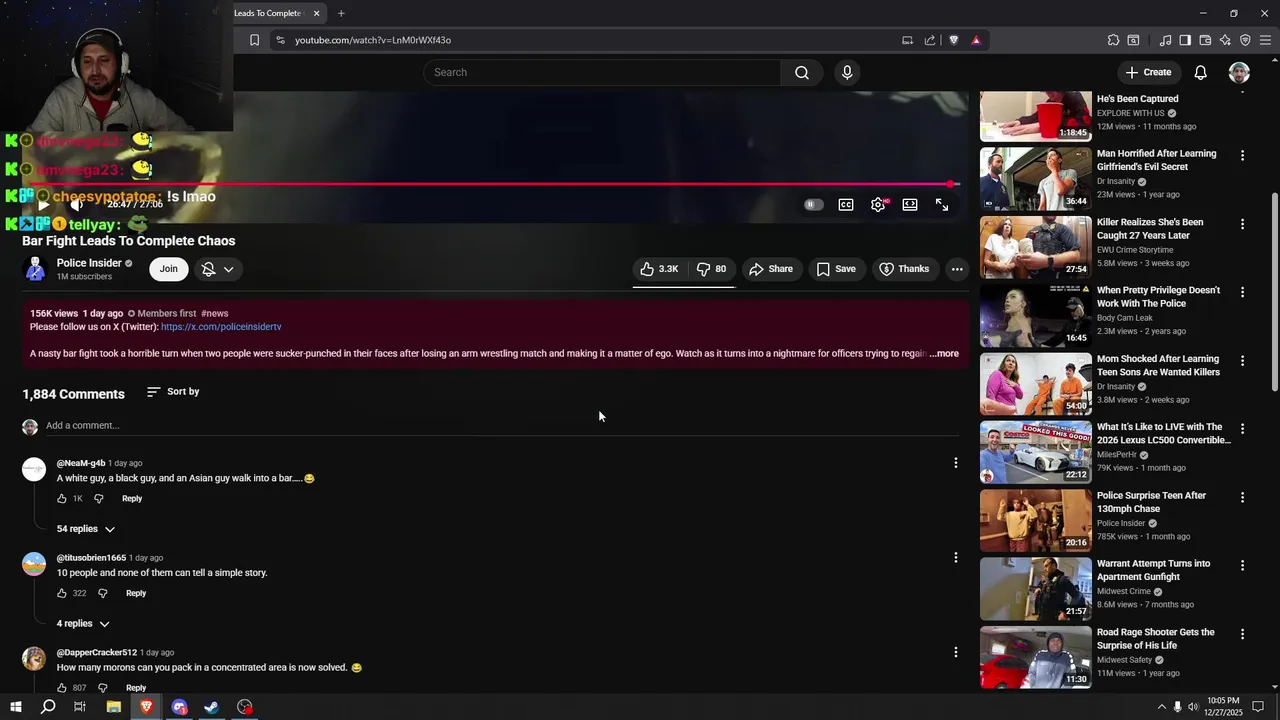
Task: Open the Brave Wallet icon in the toolbar
Action: (1205, 40)
